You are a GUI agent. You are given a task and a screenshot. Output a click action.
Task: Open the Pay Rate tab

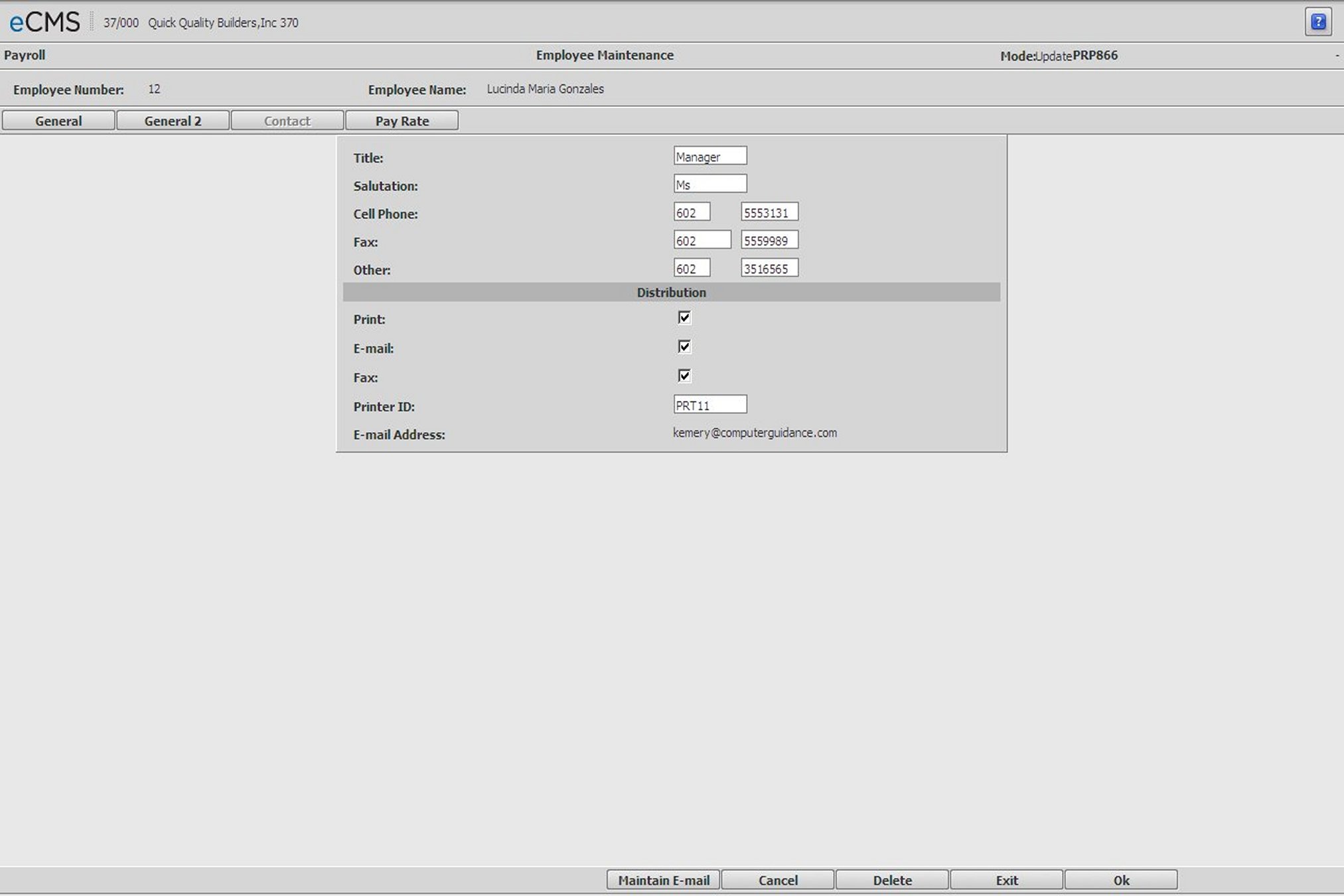click(x=402, y=121)
